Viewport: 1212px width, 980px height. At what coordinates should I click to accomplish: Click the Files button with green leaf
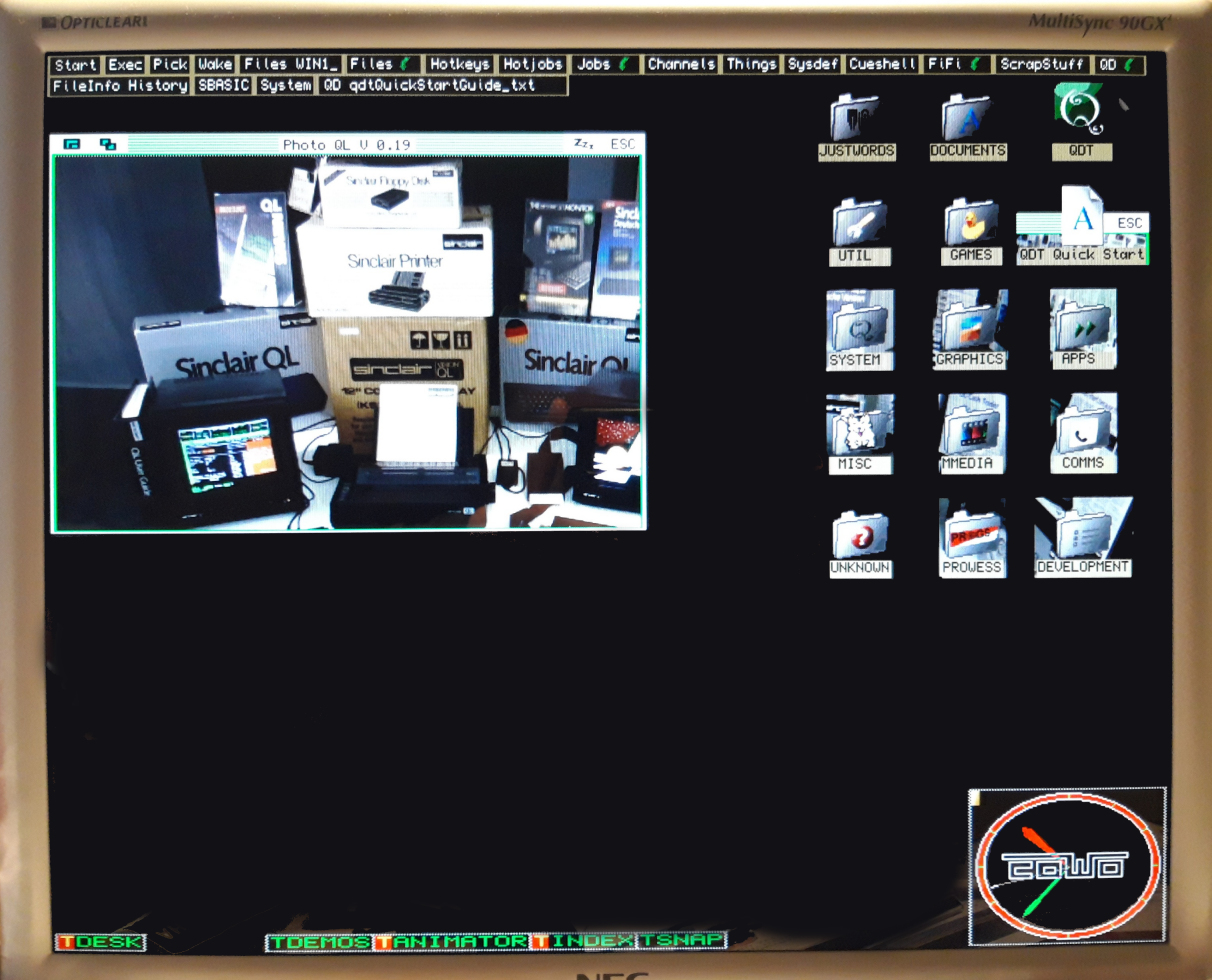tap(384, 64)
